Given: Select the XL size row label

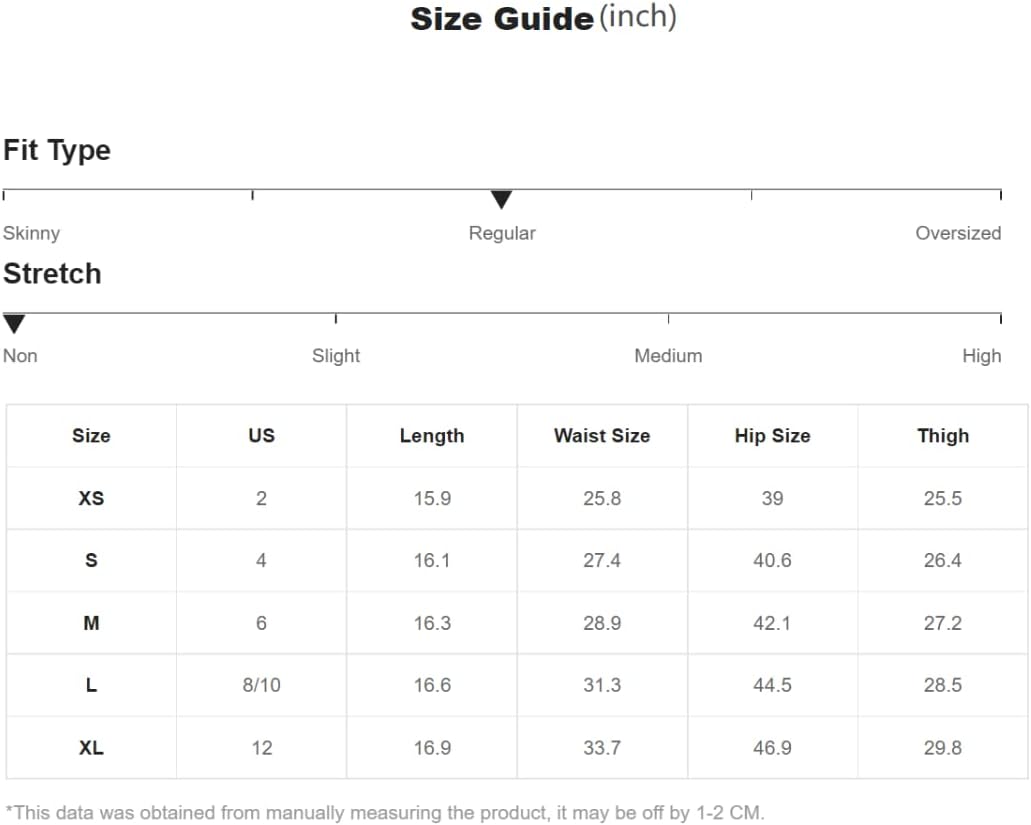Looking at the screenshot, I should pyautogui.click(x=91, y=747).
